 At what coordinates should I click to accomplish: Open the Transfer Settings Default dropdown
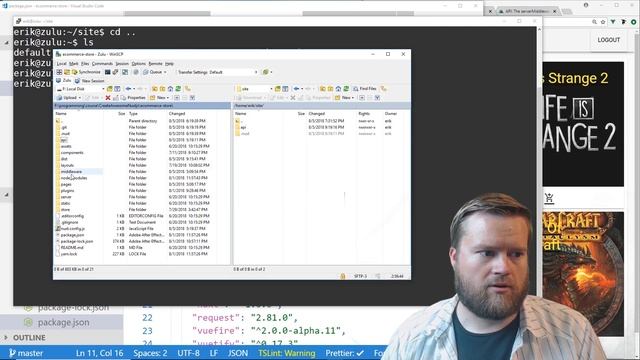click(218, 72)
